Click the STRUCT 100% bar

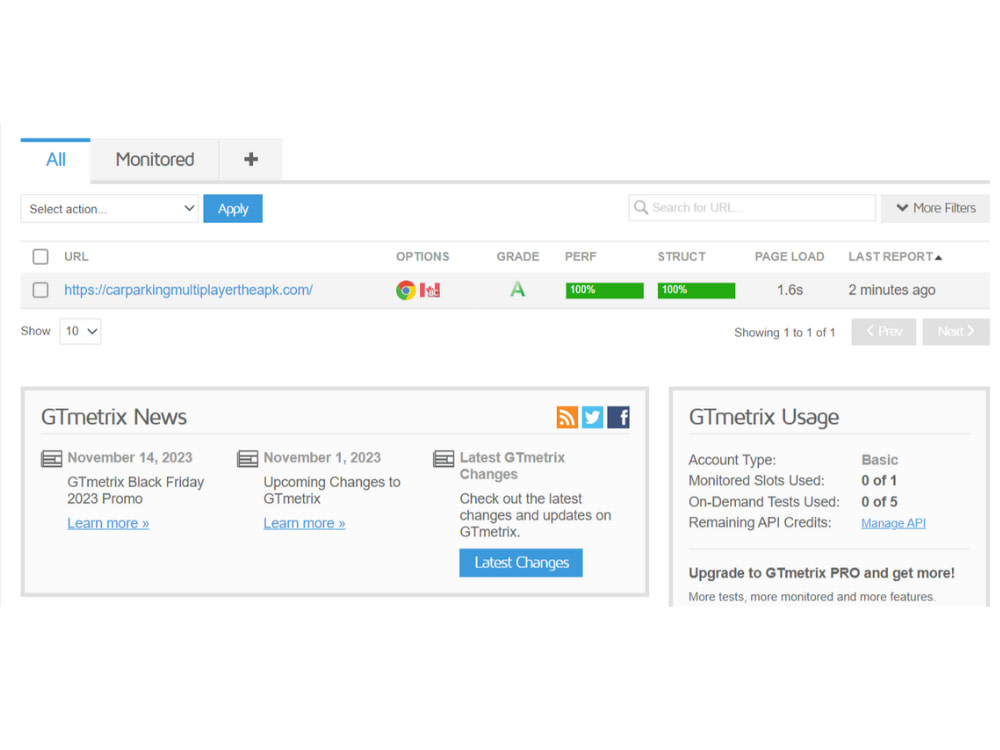(696, 290)
